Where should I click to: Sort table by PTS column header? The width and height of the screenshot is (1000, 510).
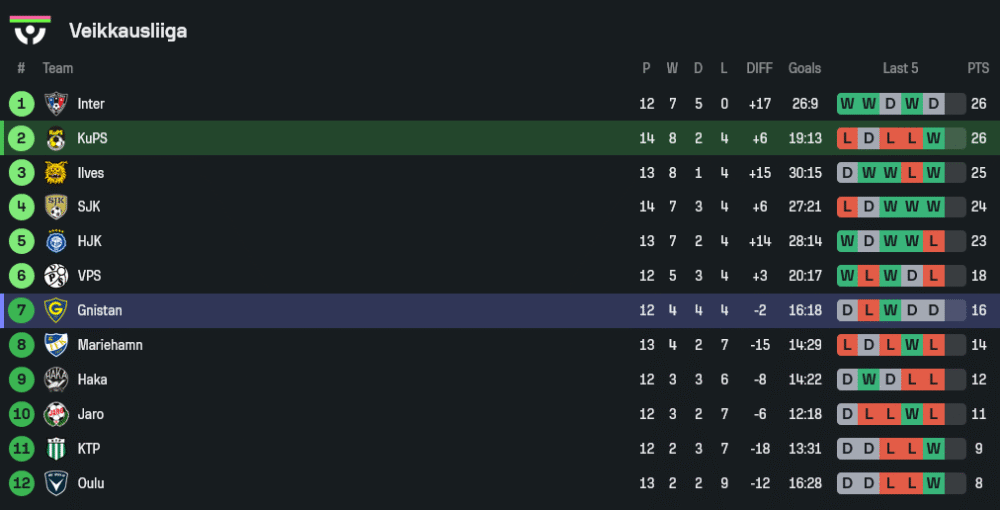(x=977, y=68)
